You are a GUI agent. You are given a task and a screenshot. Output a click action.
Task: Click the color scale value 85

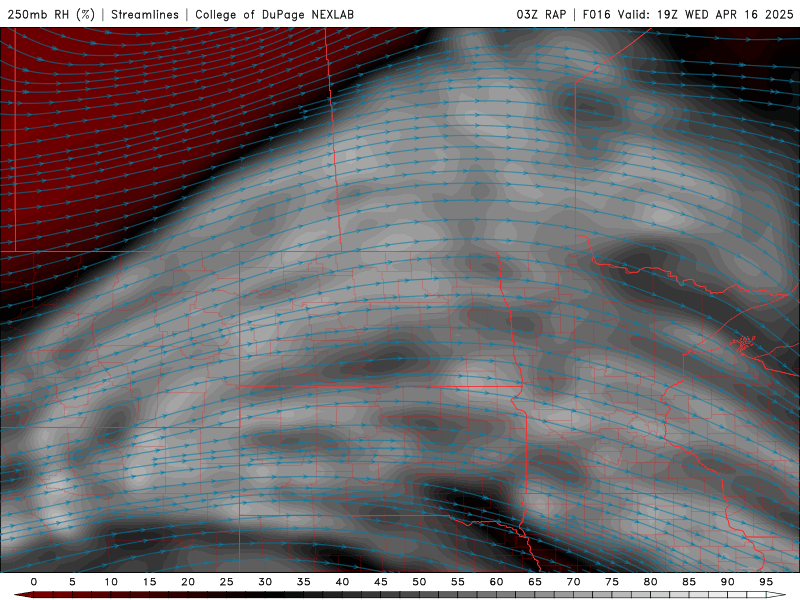pos(689,582)
